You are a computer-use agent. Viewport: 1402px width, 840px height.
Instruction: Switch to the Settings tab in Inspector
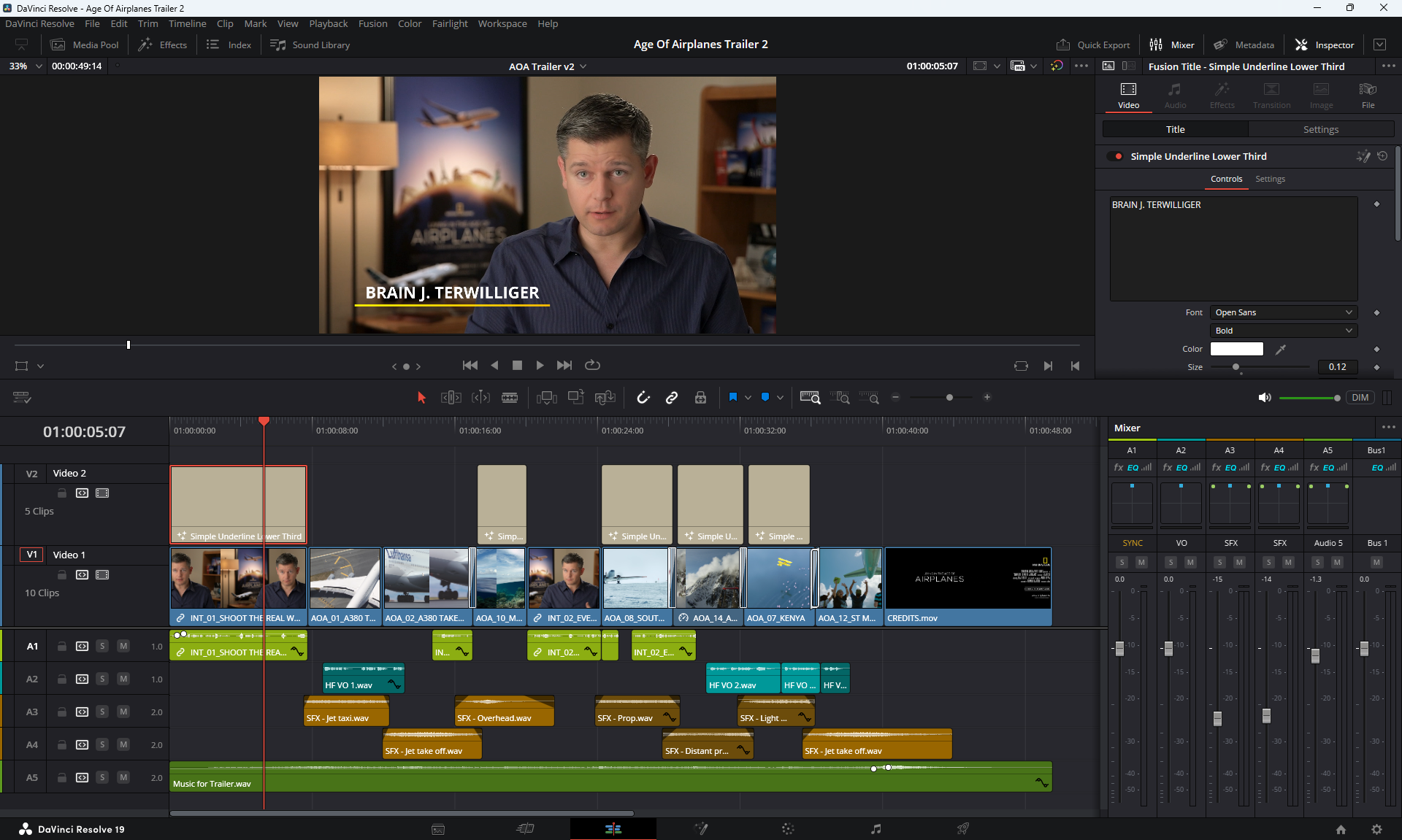[1320, 129]
